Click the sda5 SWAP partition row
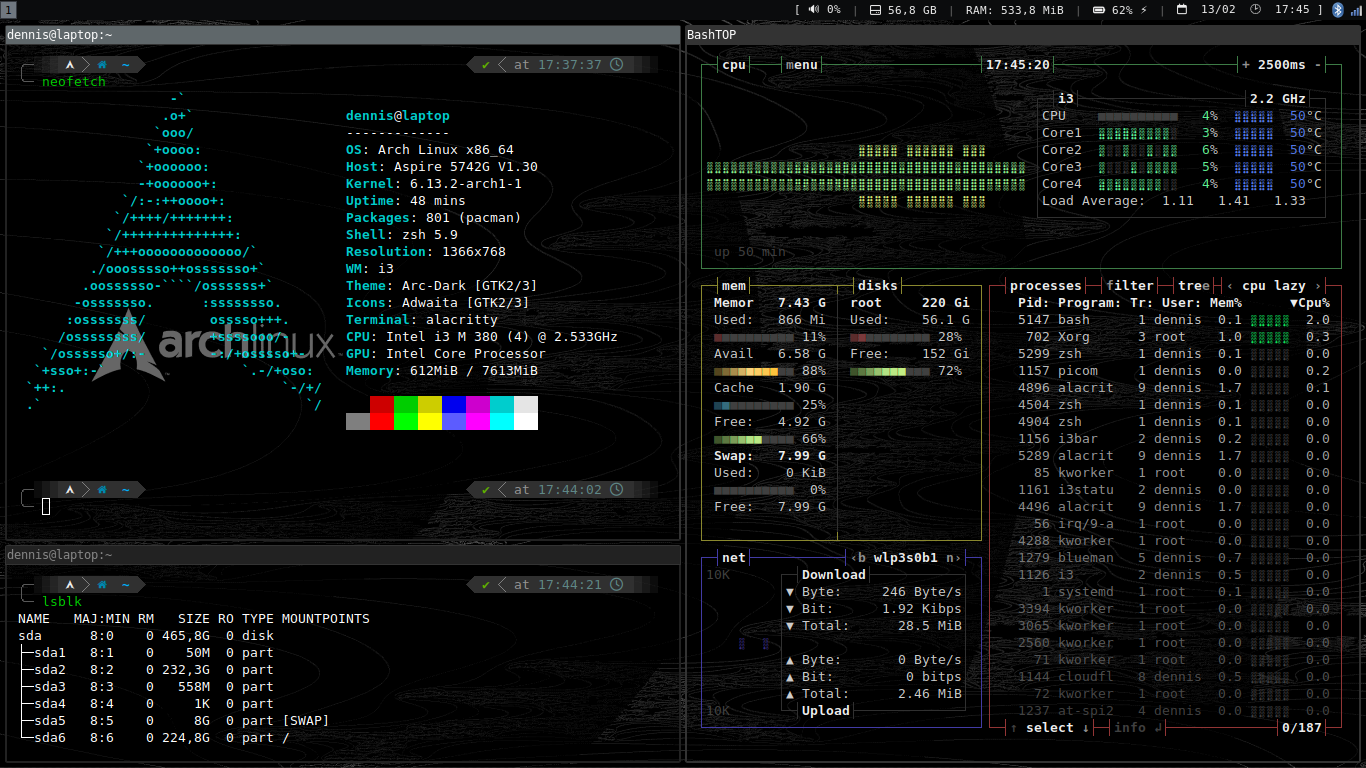Screen dimensions: 1366x768 click(174, 721)
